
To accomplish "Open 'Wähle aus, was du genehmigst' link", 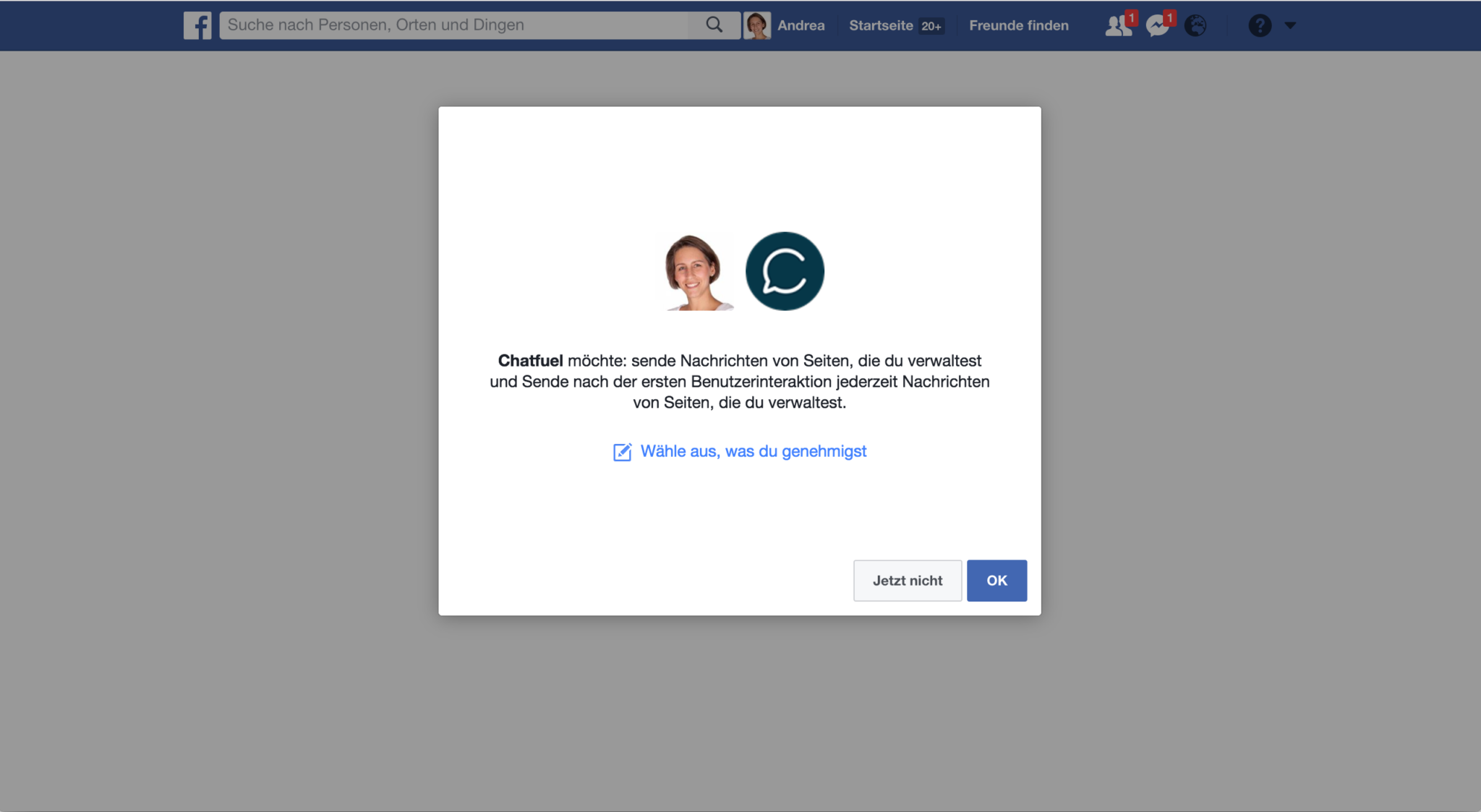I will pos(753,451).
